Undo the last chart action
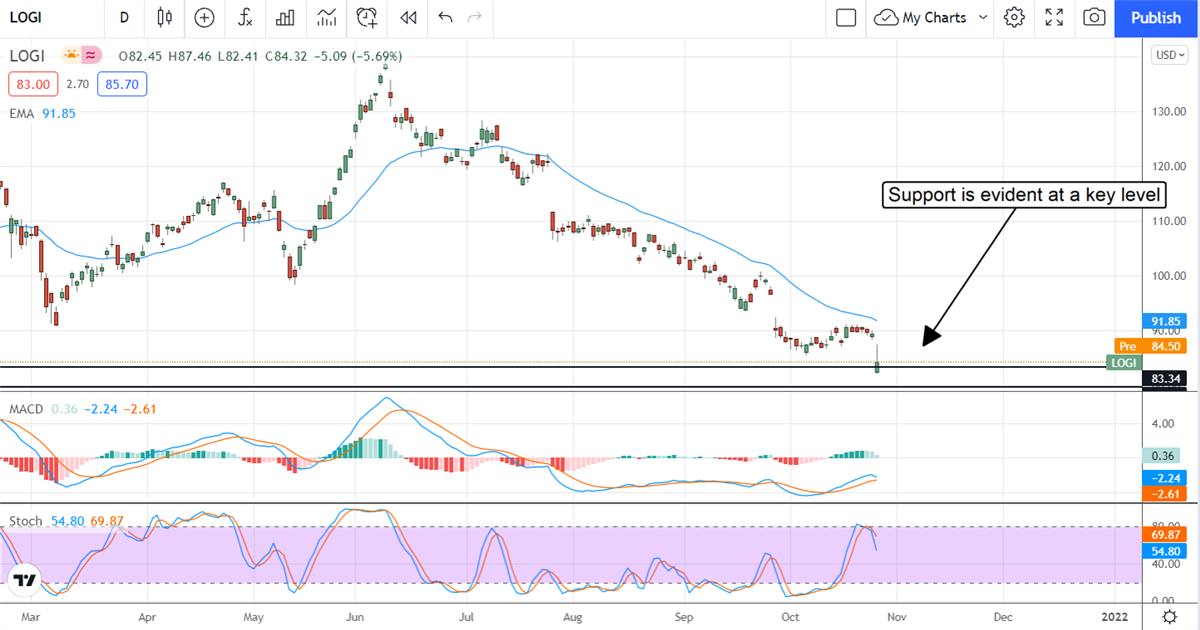Screen dimensions: 1200x630 pyautogui.click(x=445, y=17)
